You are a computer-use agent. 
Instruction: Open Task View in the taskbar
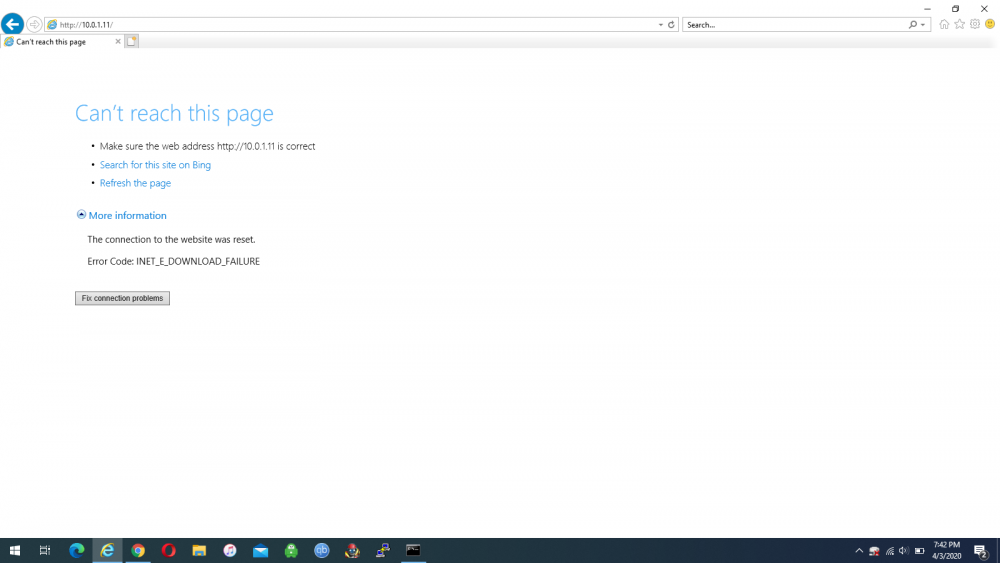click(45, 550)
